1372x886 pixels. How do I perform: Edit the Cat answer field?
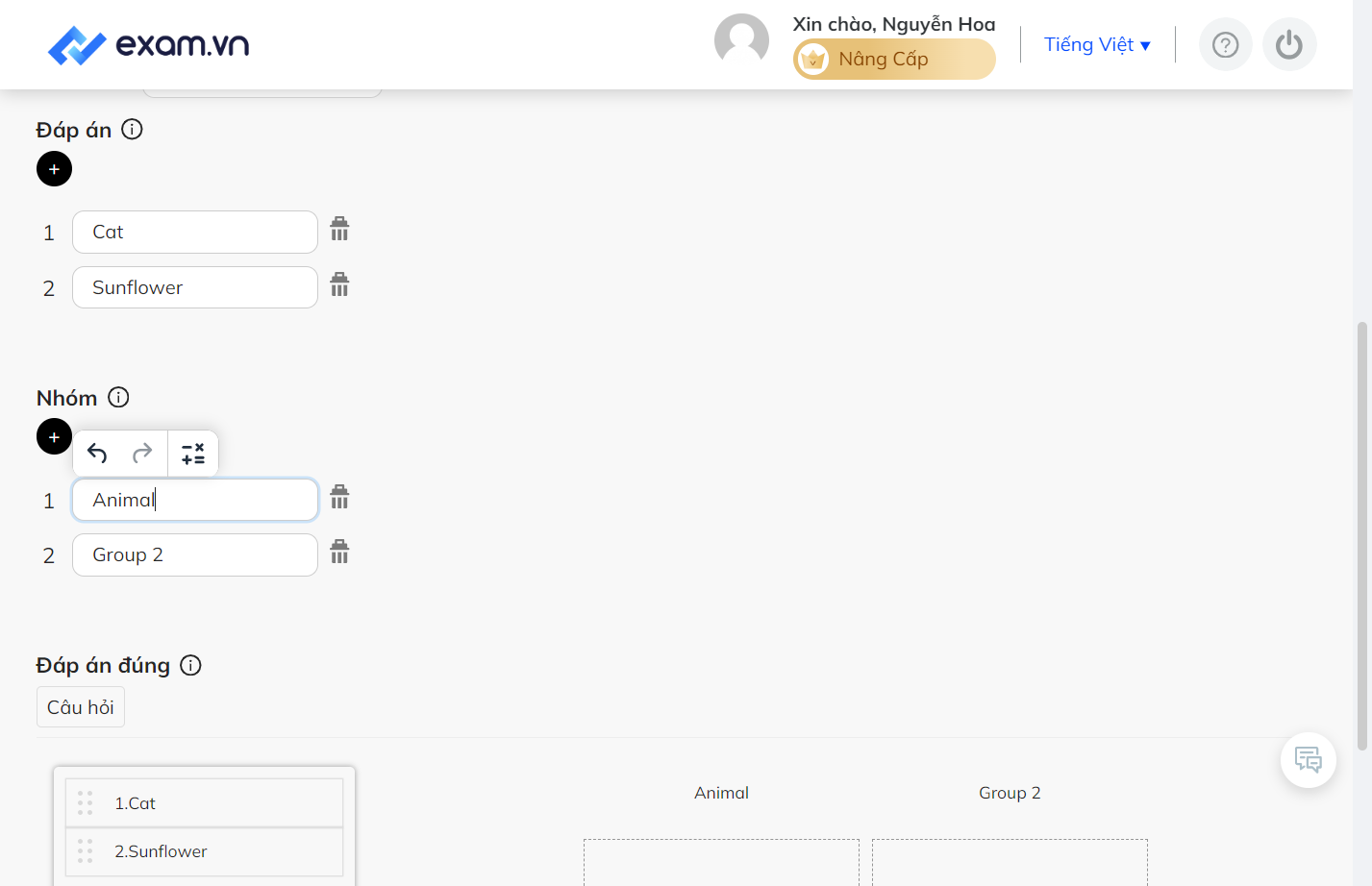point(195,232)
